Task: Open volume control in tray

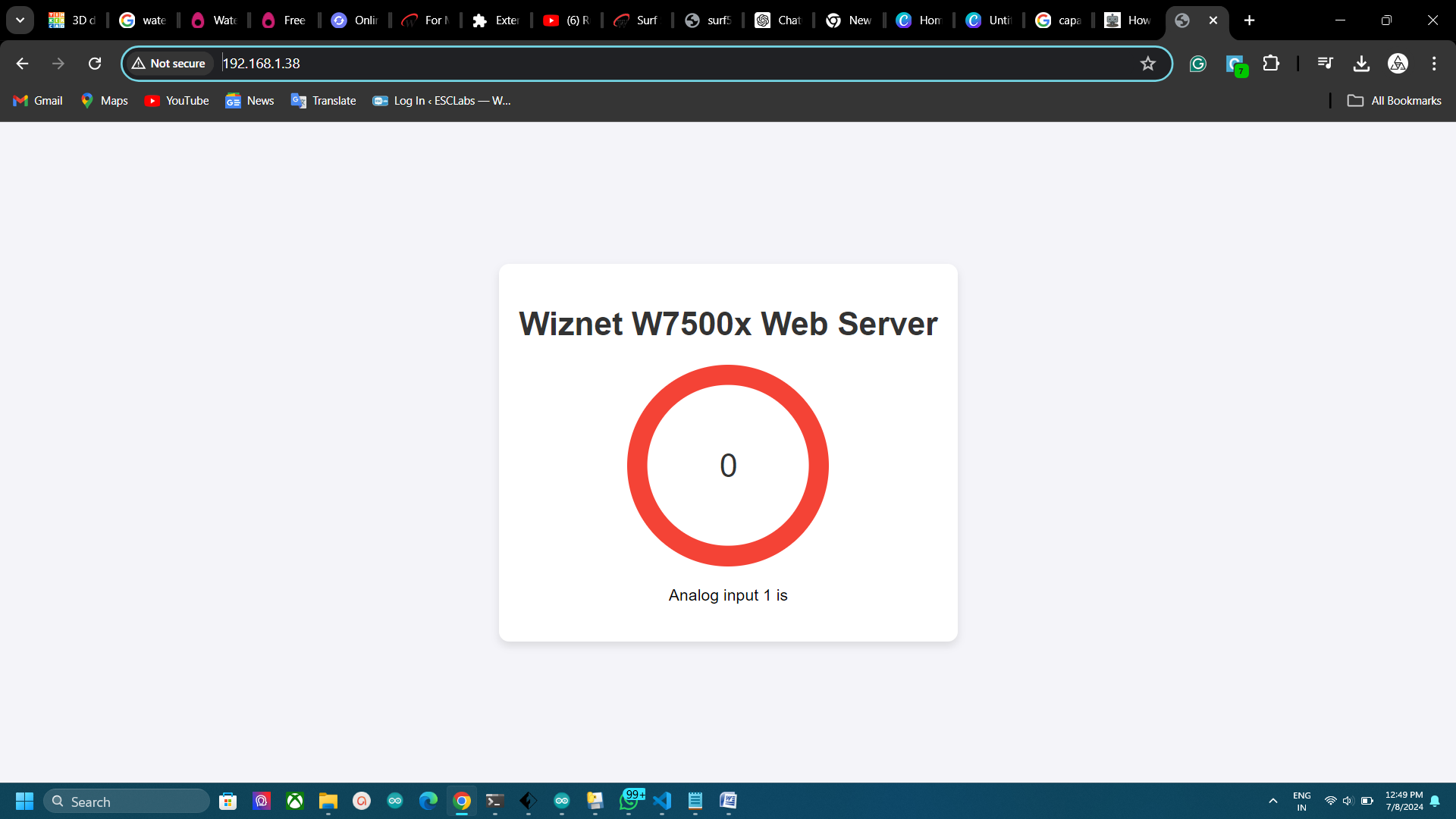Action: coord(1348,801)
